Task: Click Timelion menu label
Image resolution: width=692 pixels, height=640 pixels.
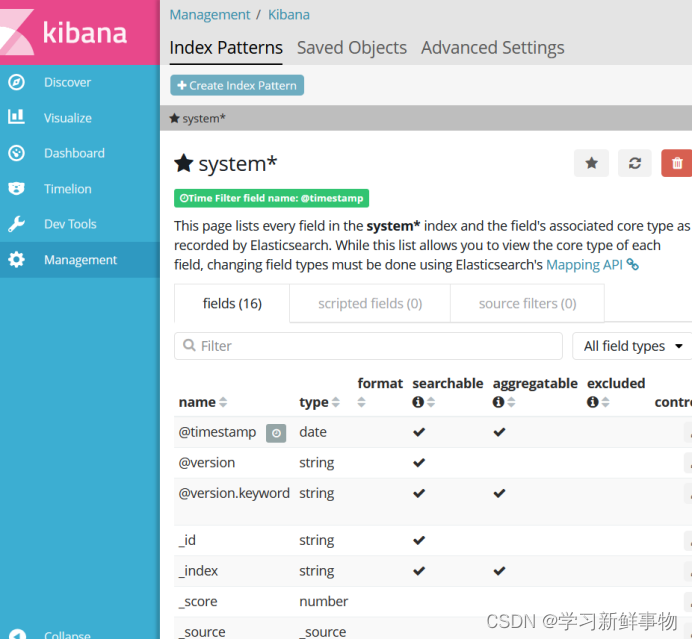Action: [68, 189]
